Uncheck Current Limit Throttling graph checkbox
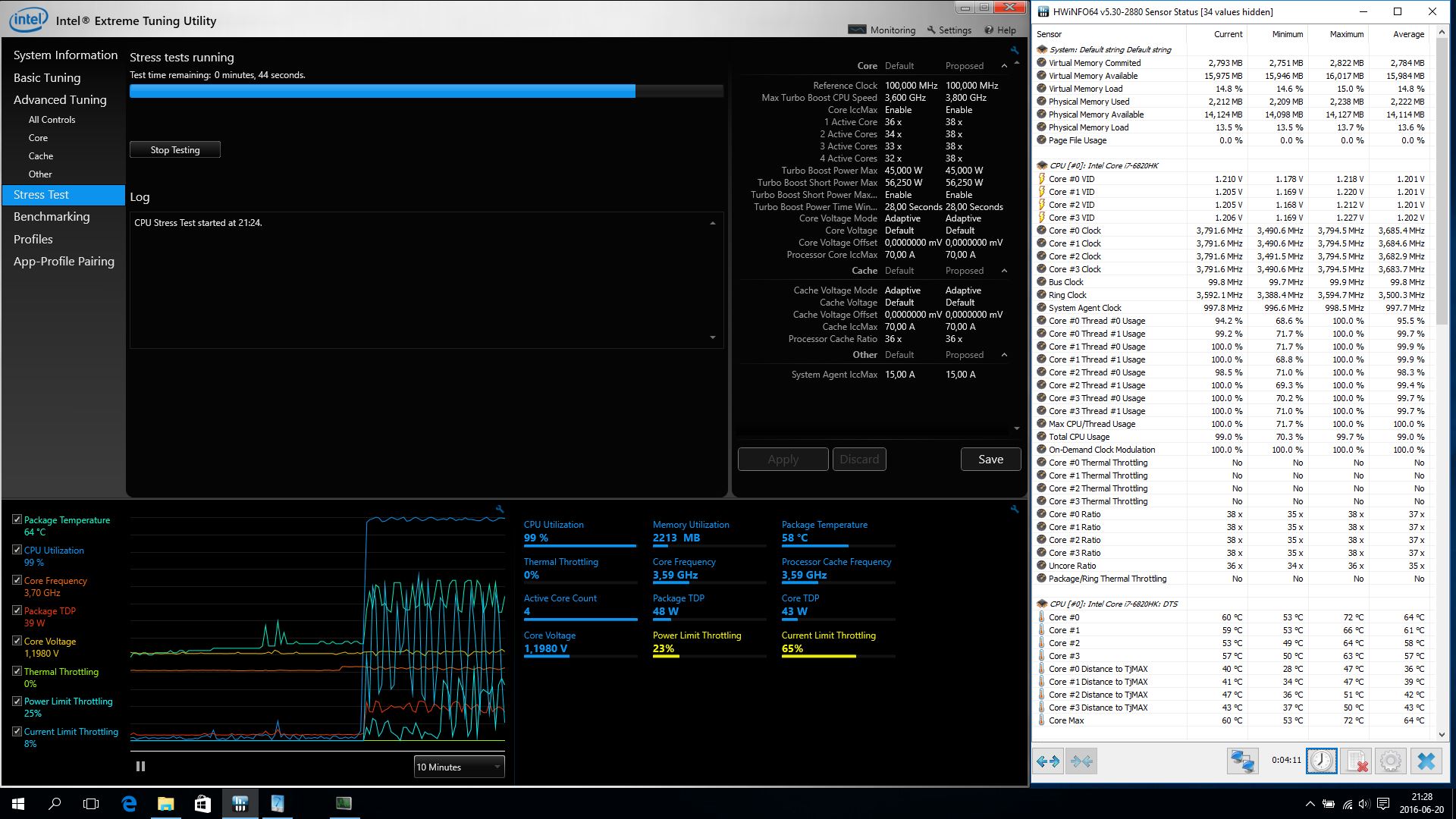The image size is (1456, 819). click(17, 731)
